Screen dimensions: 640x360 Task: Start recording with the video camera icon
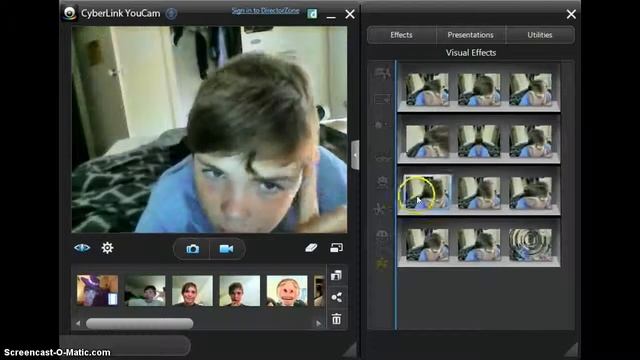[226, 249]
